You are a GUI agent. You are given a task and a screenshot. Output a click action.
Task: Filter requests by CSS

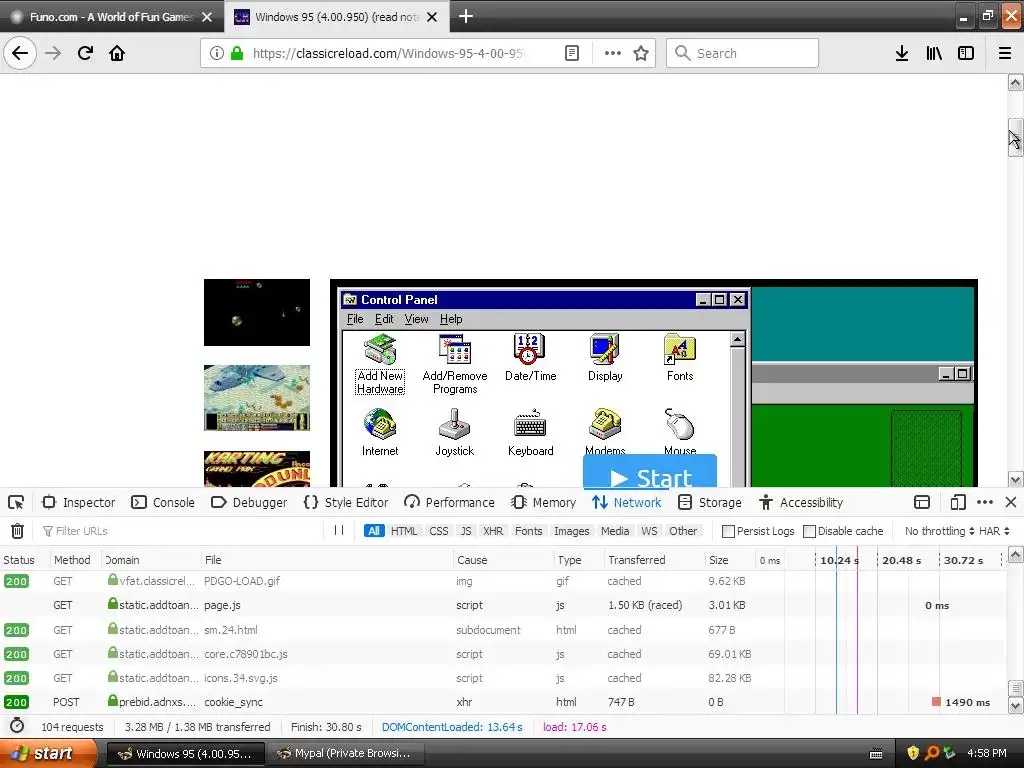[x=439, y=531]
